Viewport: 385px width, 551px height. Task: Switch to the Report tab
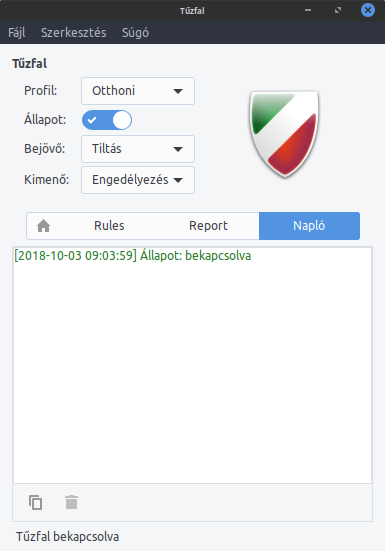point(208,226)
